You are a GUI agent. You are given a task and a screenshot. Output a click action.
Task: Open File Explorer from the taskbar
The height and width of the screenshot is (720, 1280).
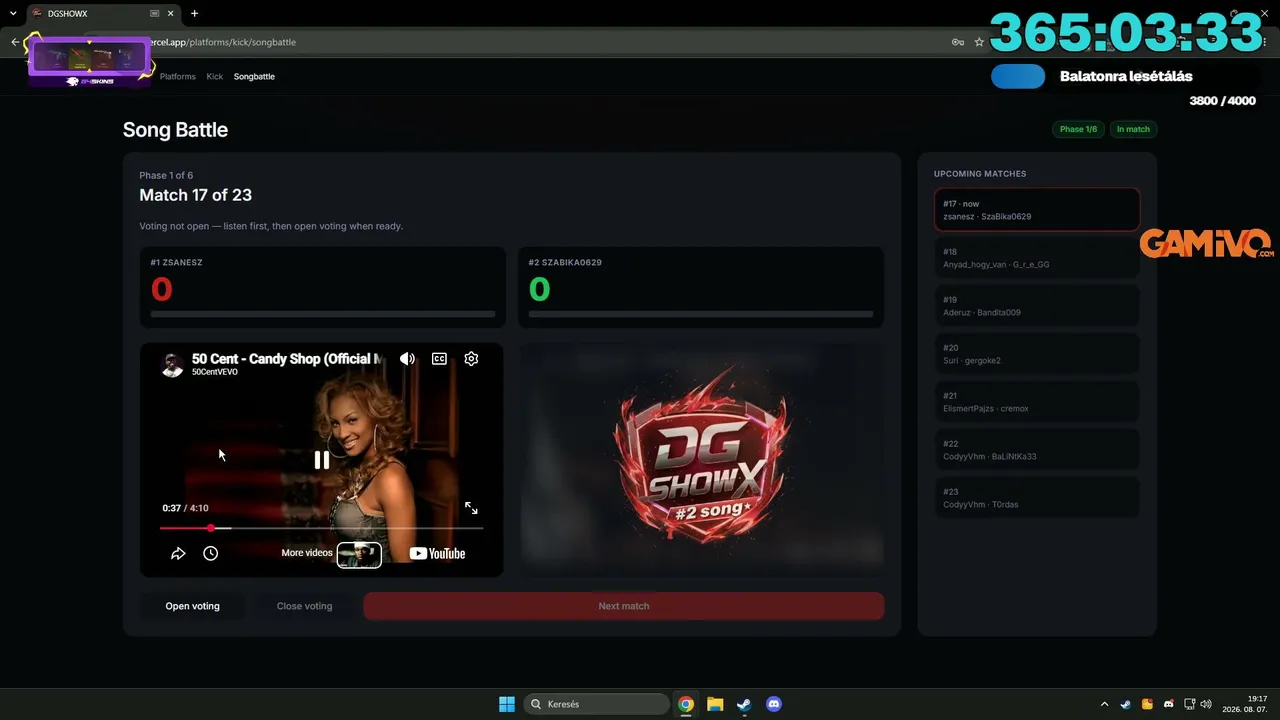tap(715, 704)
